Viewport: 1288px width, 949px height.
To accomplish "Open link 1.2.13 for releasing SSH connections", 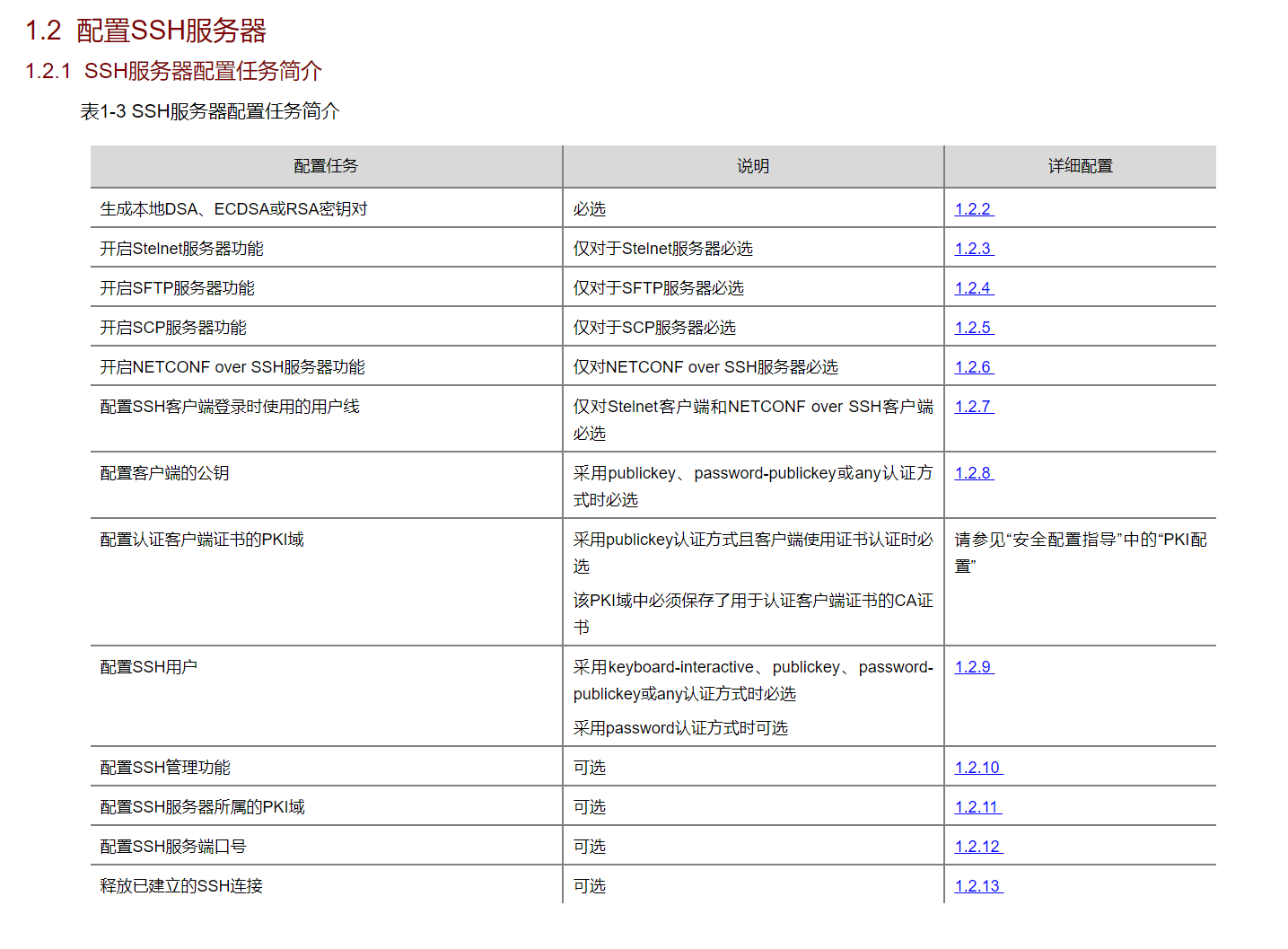I will [x=978, y=886].
